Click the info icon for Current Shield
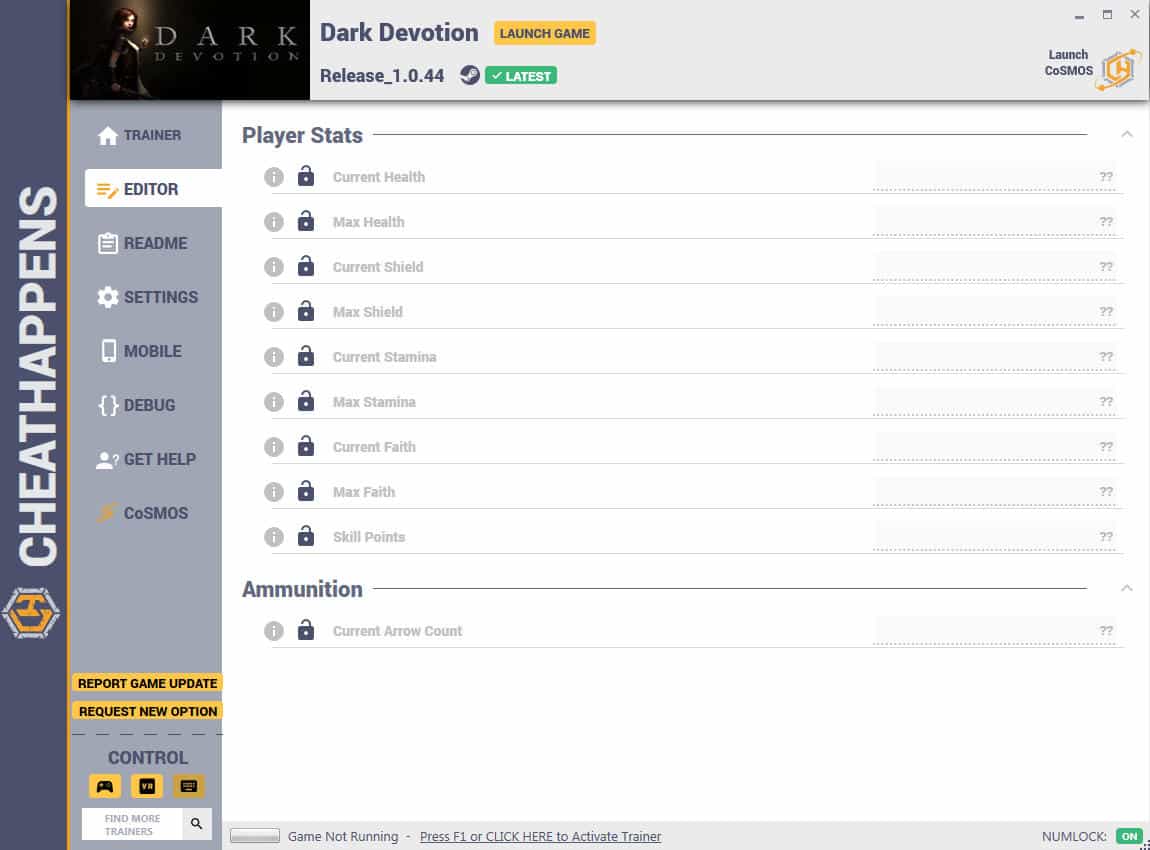This screenshot has height=850, width=1150. (x=274, y=267)
